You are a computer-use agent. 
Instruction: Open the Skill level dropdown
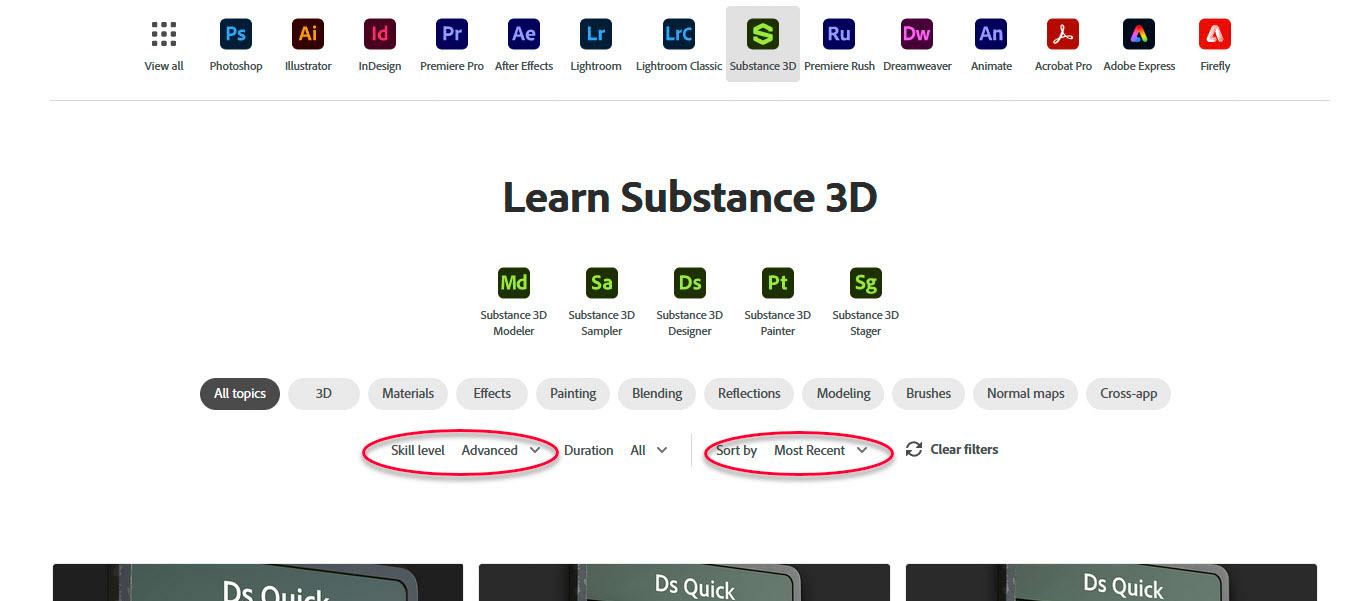pos(501,450)
